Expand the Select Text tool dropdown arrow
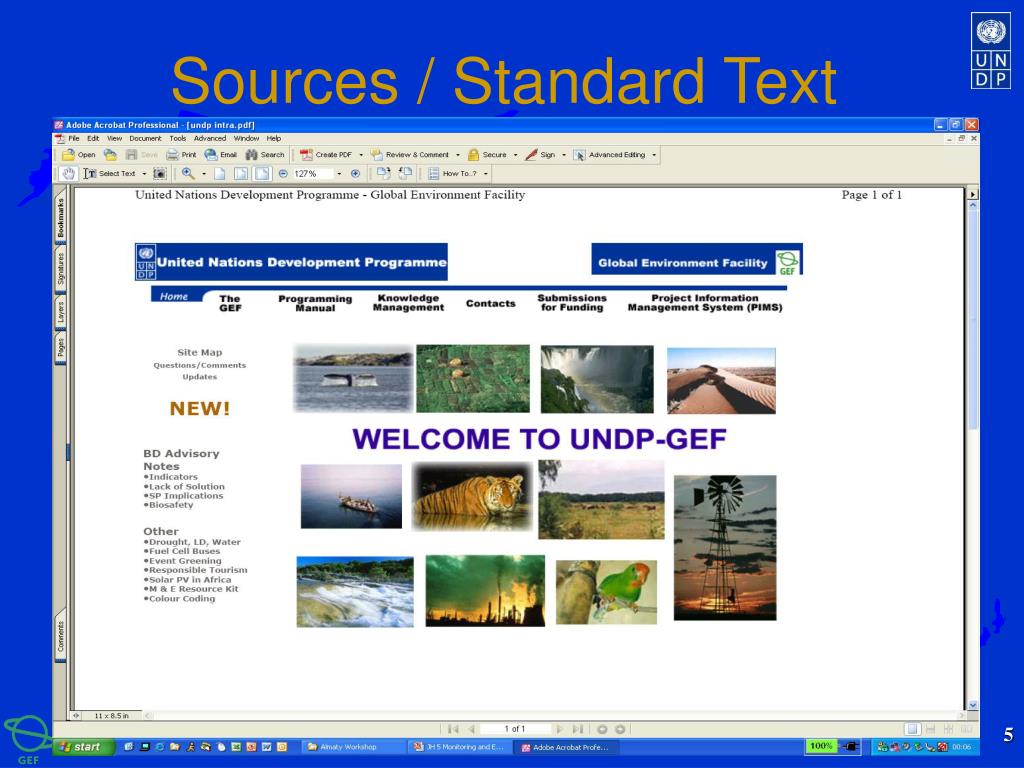This screenshot has width=1024, height=768. (144, 174)
